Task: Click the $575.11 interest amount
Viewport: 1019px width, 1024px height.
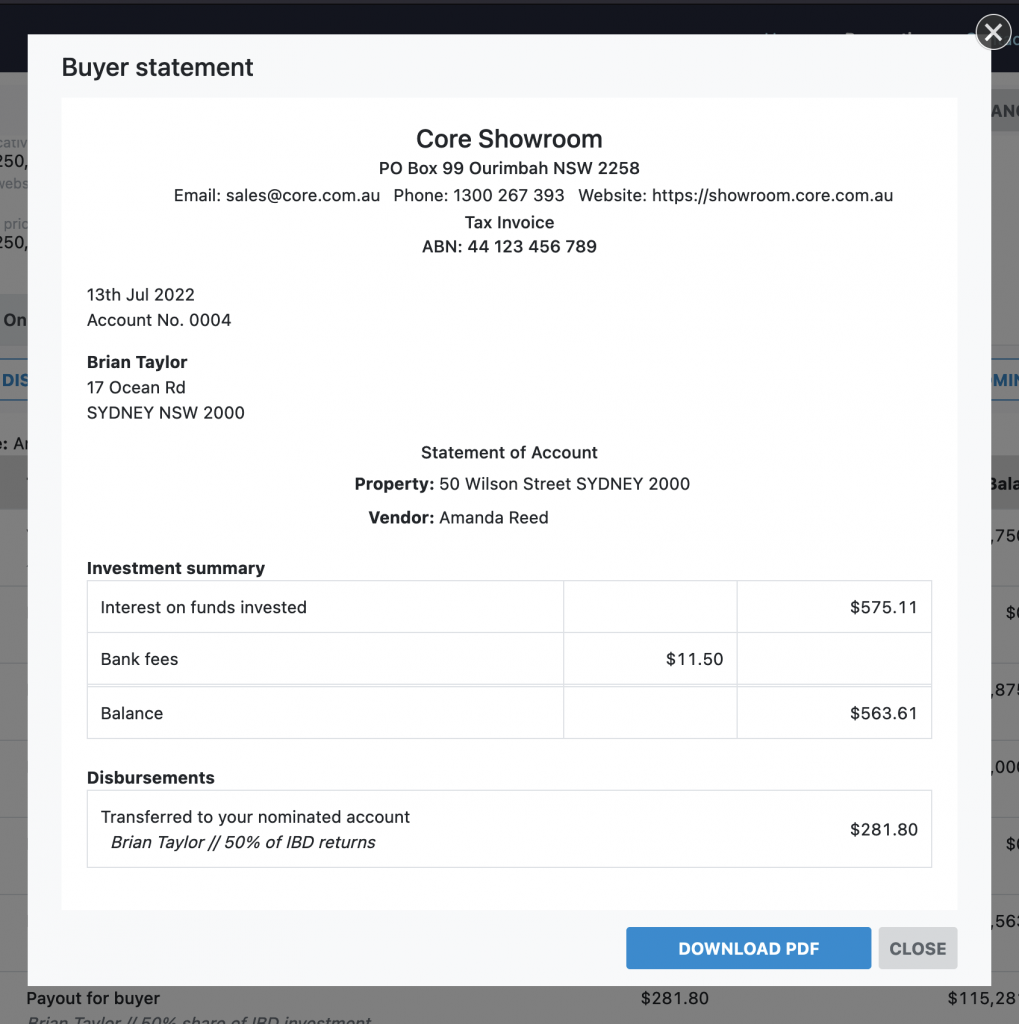Action: [x=883, y=607]
